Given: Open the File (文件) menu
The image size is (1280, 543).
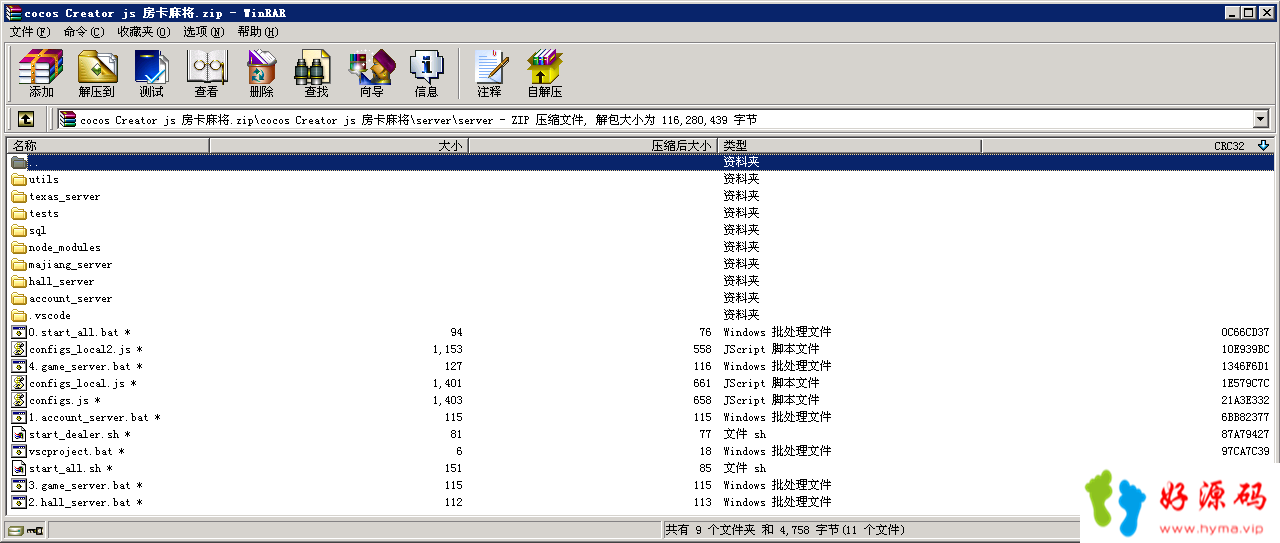Looking at the screenshot, I should (30, 32).
